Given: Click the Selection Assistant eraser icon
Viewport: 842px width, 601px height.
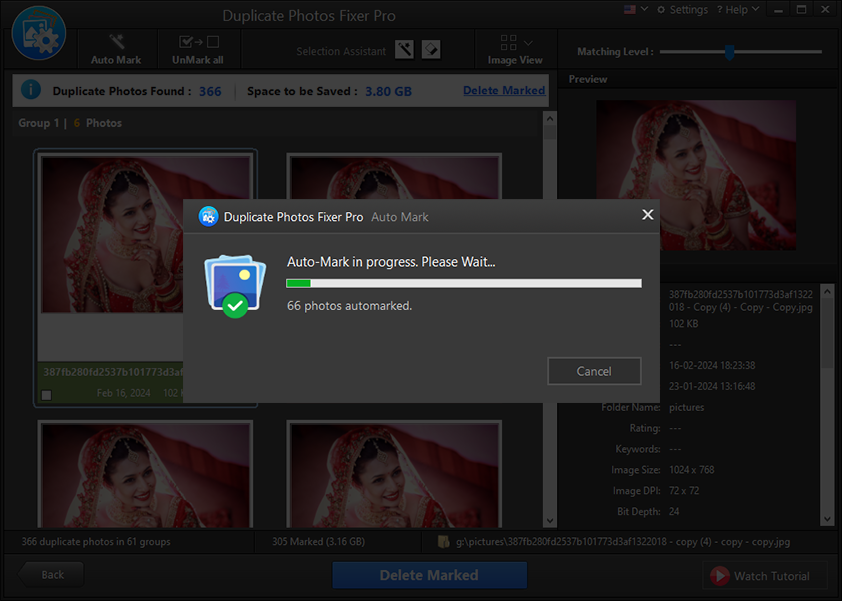Looking at the screenshot, I should (431, 50).
